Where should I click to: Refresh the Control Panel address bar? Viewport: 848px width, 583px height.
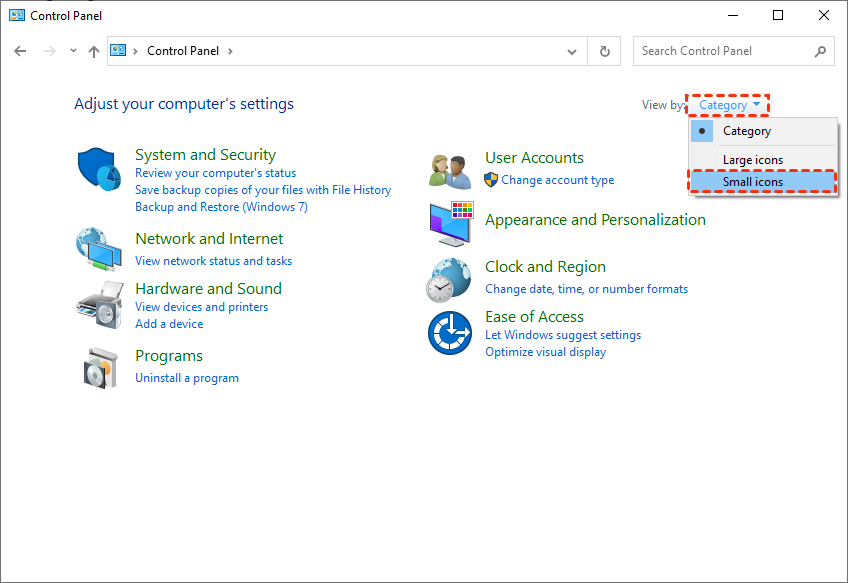pyautogui.click(x=604, y=51)
